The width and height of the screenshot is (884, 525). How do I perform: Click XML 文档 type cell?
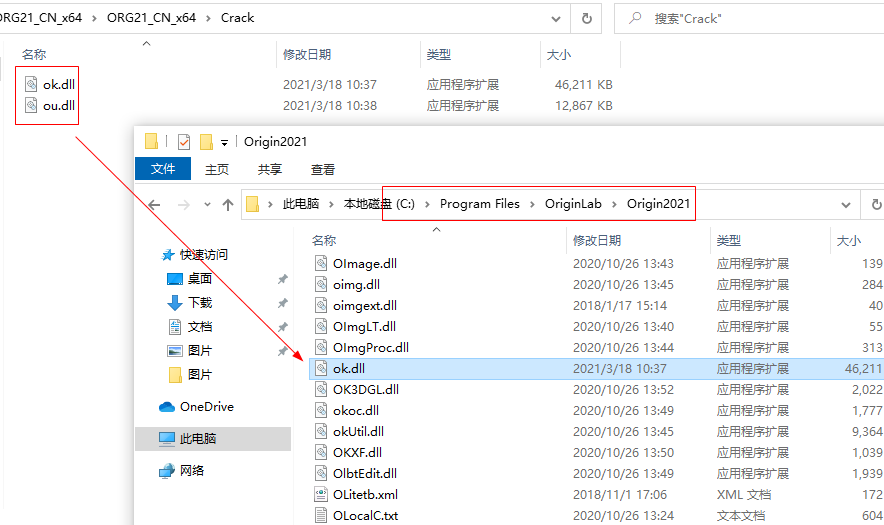pos(744,495)
